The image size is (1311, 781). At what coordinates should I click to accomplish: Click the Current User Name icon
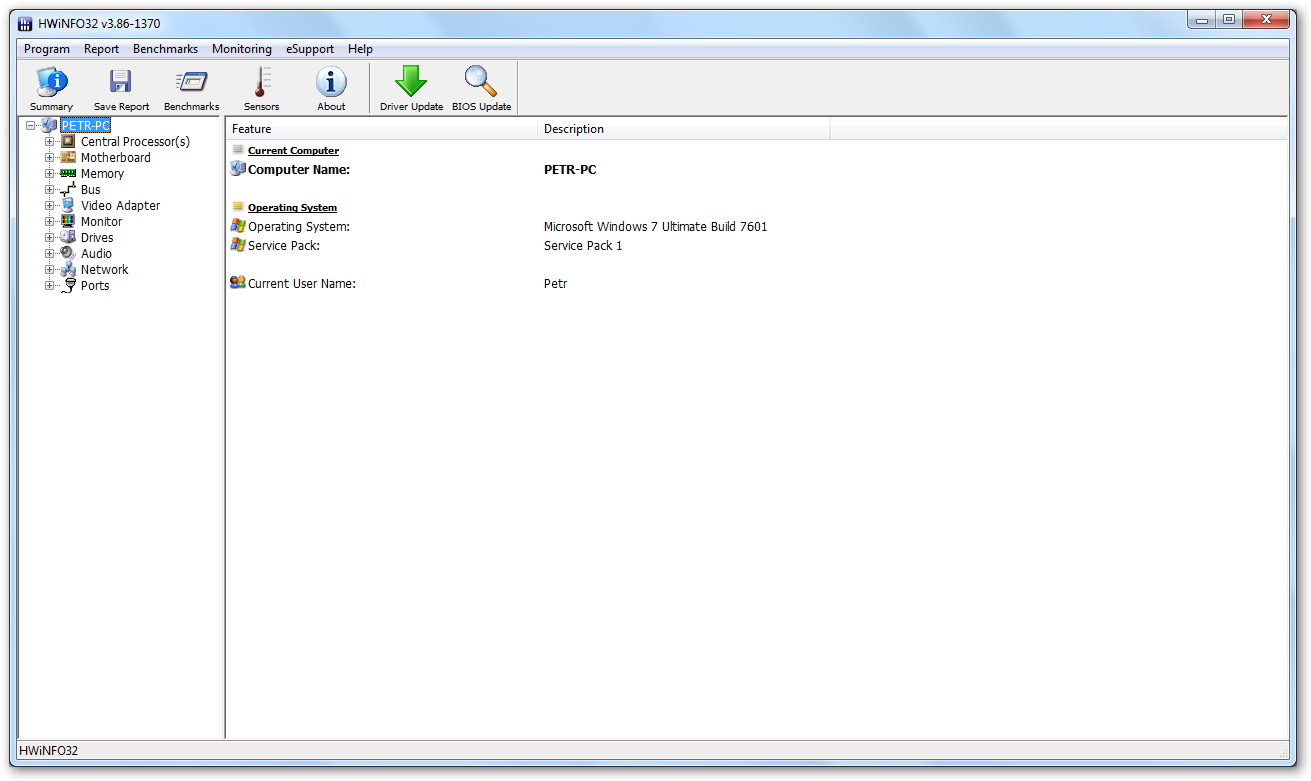[238, 283]
